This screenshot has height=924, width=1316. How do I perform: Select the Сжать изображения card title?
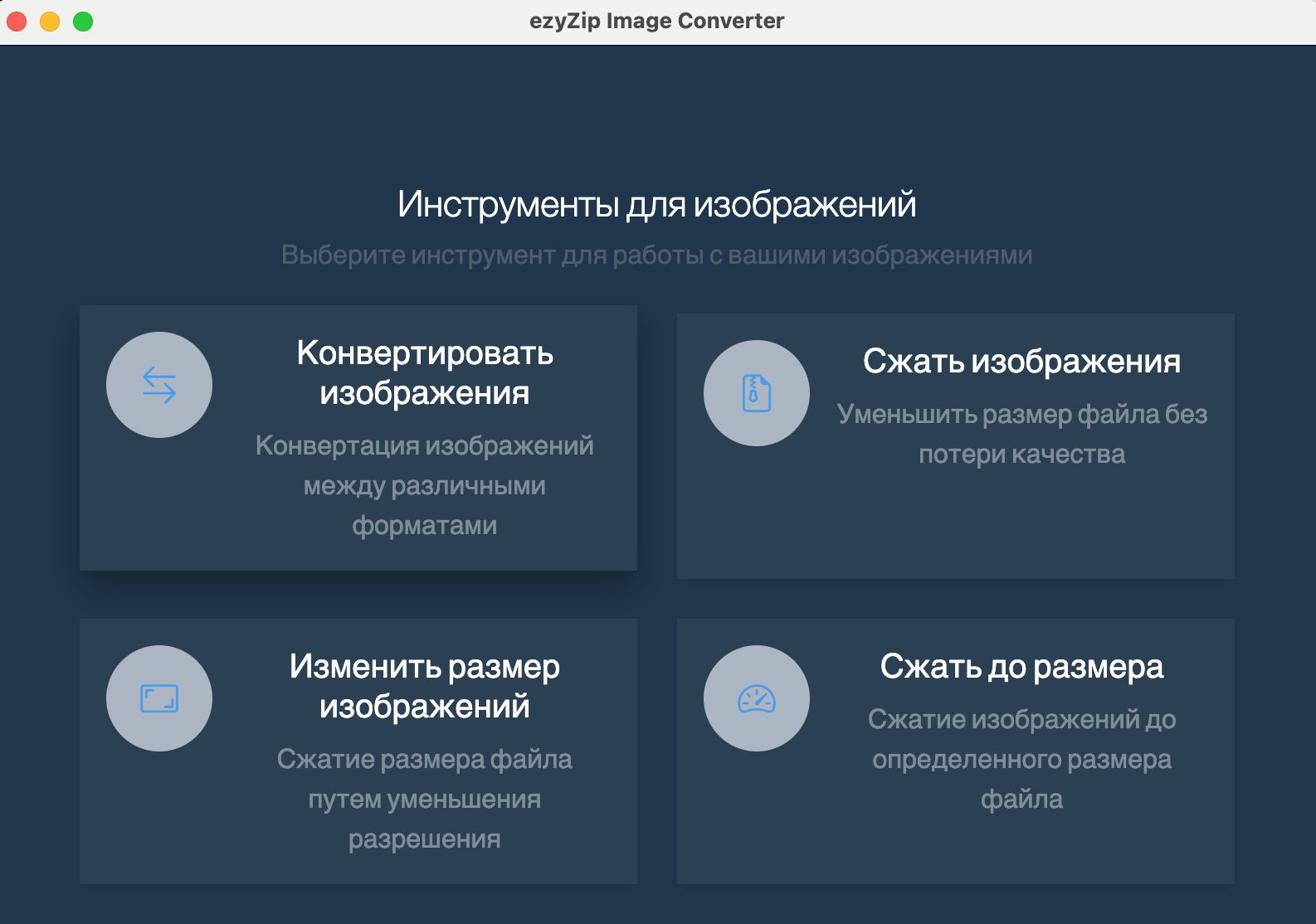(1021, 362)
